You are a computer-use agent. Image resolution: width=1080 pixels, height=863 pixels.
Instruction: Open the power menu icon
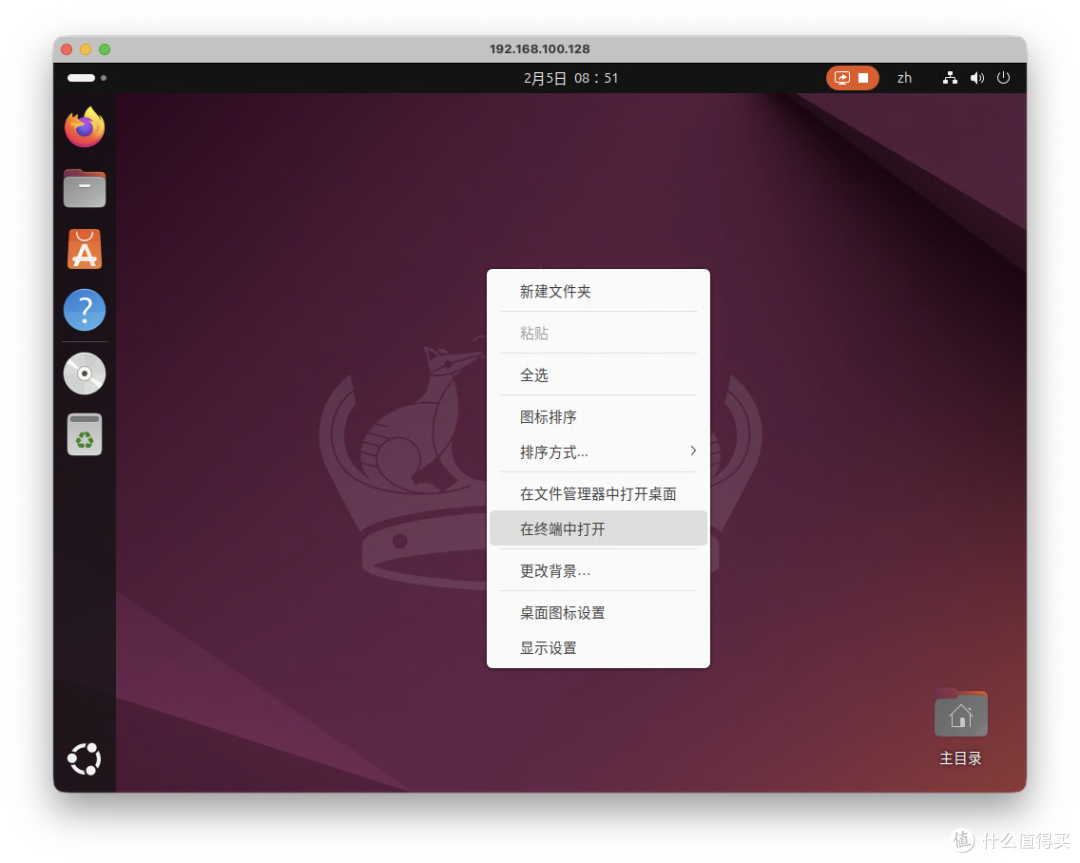(x=1004, y=78)
